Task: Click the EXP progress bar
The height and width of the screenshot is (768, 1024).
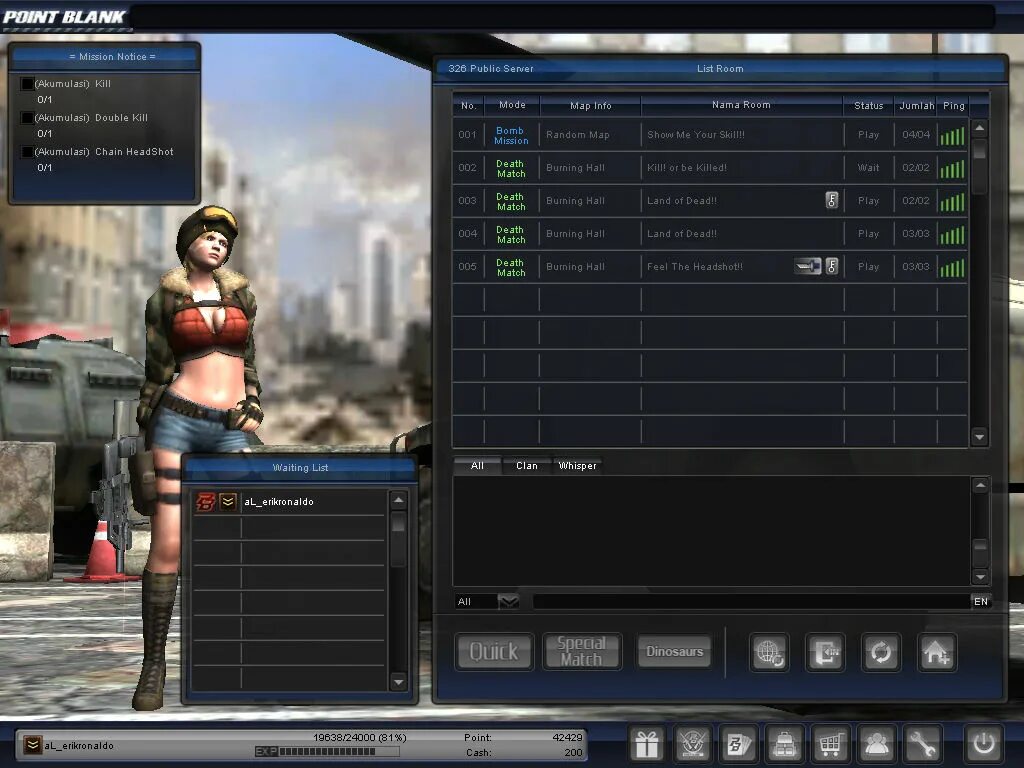Action: click(x=327, y=752)
